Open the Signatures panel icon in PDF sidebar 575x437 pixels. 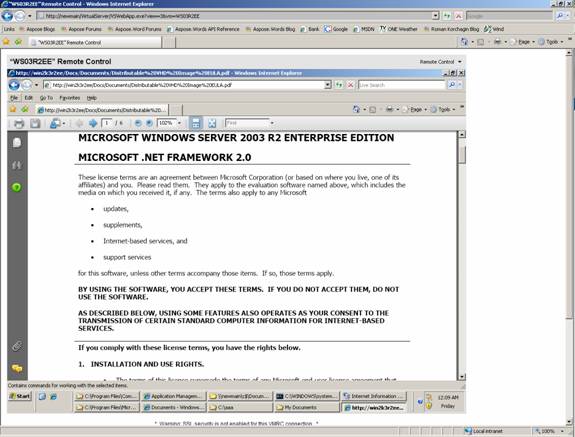(17, 165)
